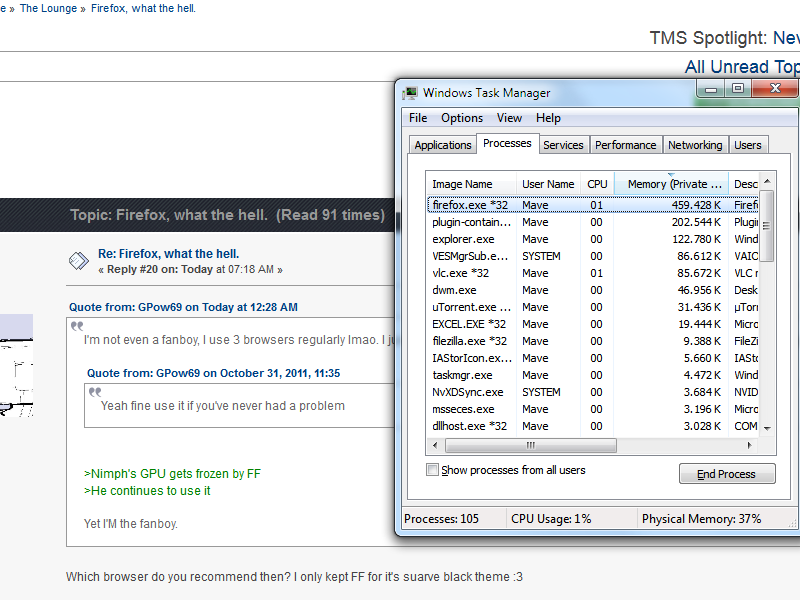Click the scroll down arrow in process list
This screenshot has width=800, height=600.
[x=767, y=429]
